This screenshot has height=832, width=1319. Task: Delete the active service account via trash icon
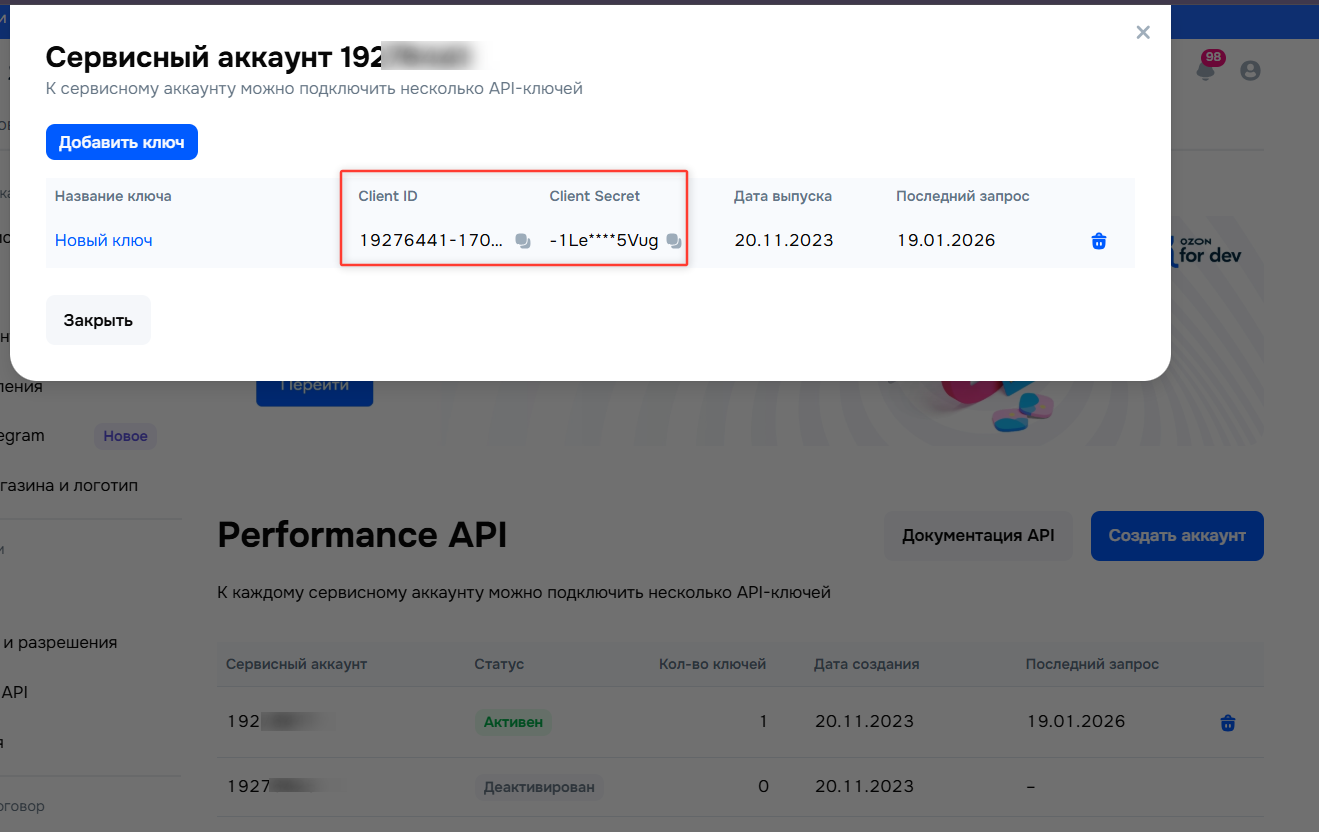(1228, 722)
